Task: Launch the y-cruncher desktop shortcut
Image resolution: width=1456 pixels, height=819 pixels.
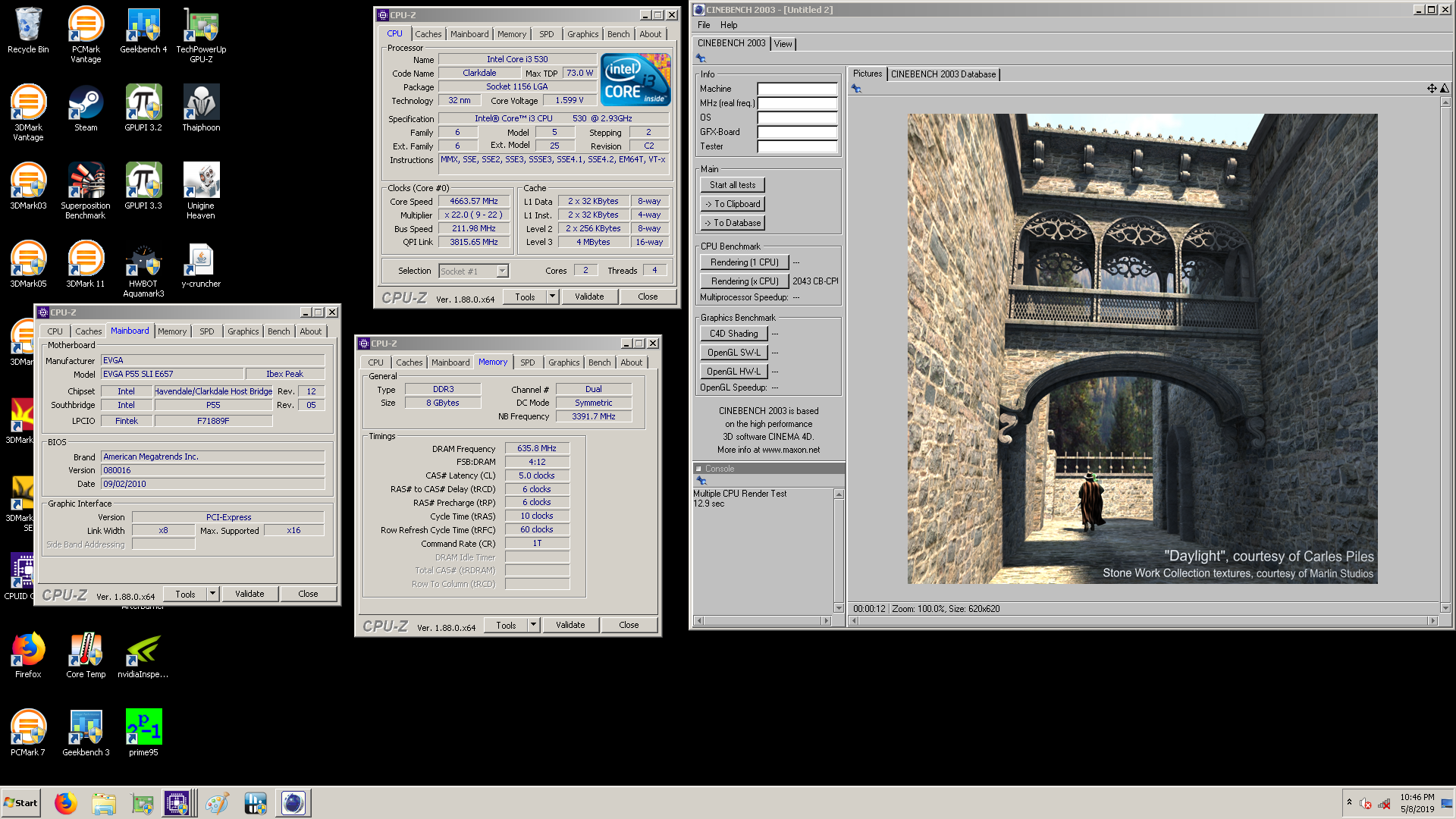Action: tap(201, 264)
